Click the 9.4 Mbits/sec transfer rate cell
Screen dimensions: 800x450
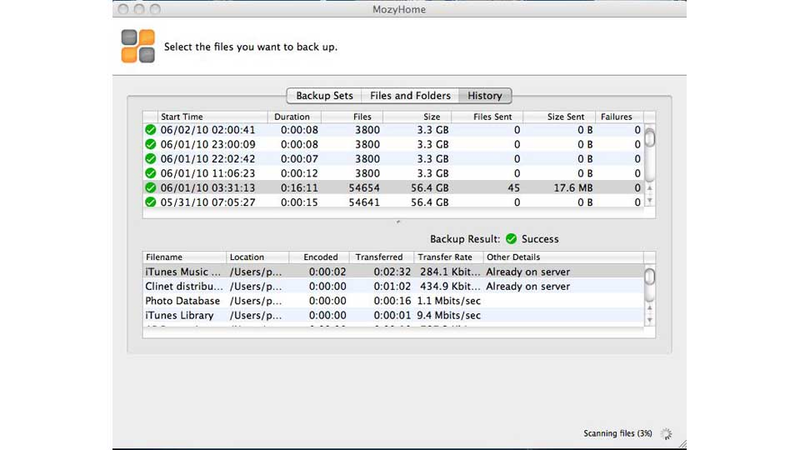[449, 315]
